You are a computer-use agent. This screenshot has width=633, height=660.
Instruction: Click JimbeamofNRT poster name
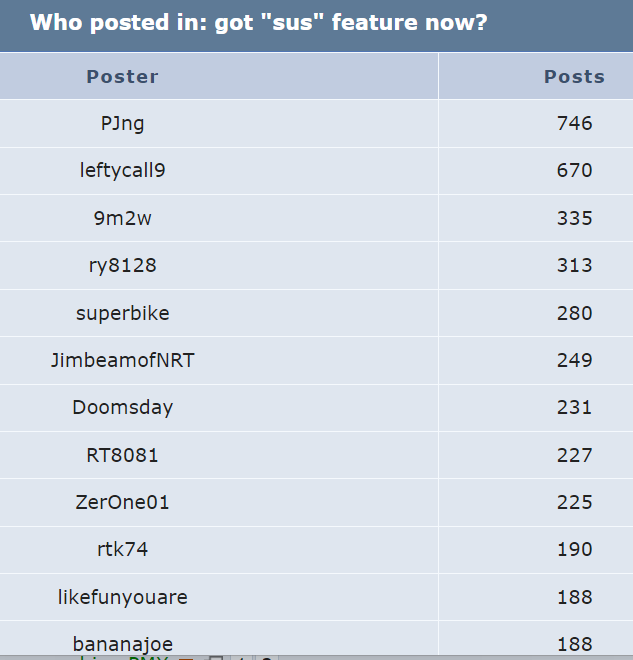pos(122,360)
